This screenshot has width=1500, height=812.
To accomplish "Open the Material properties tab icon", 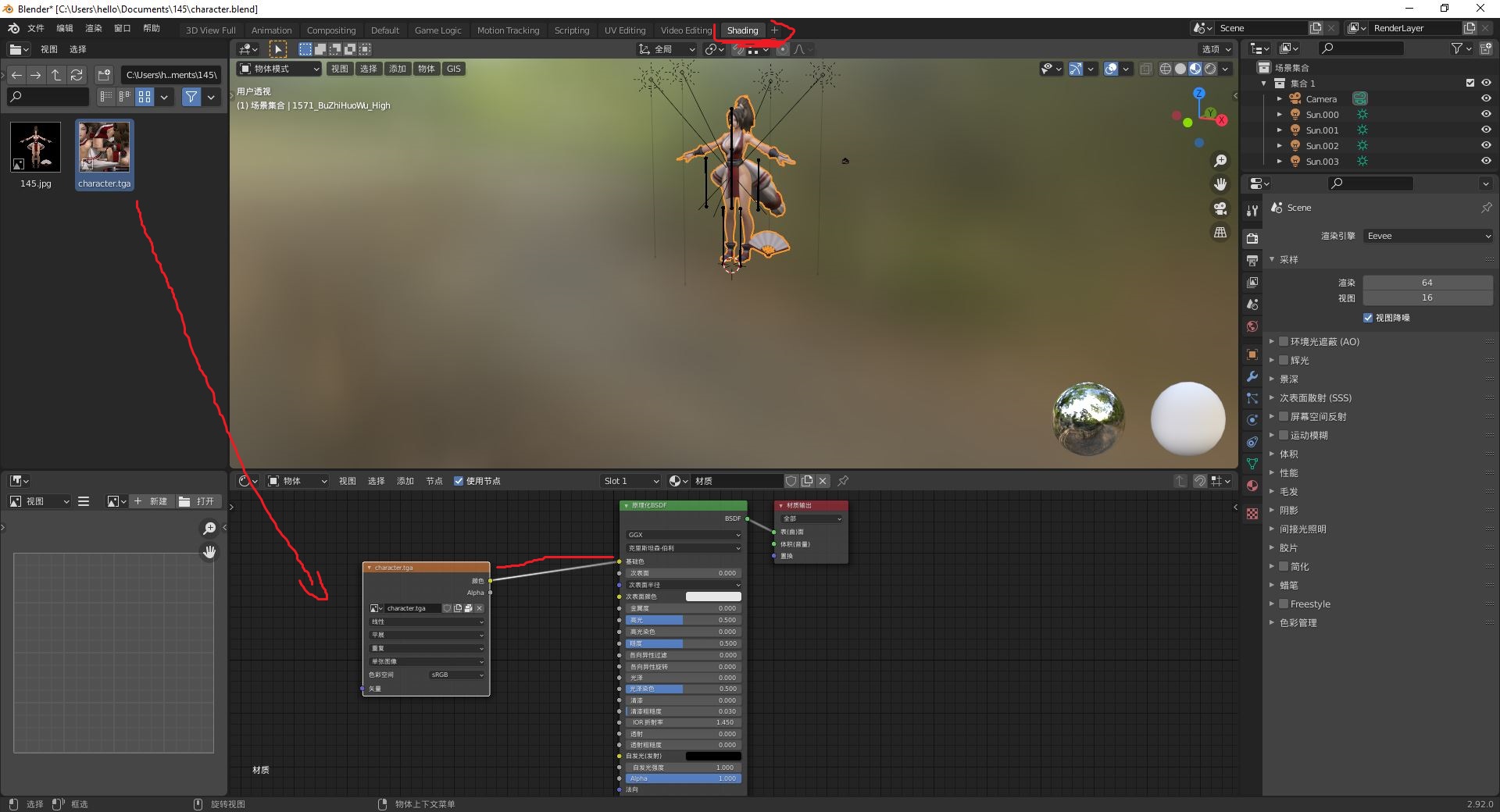I will [x=1252, y=486].
